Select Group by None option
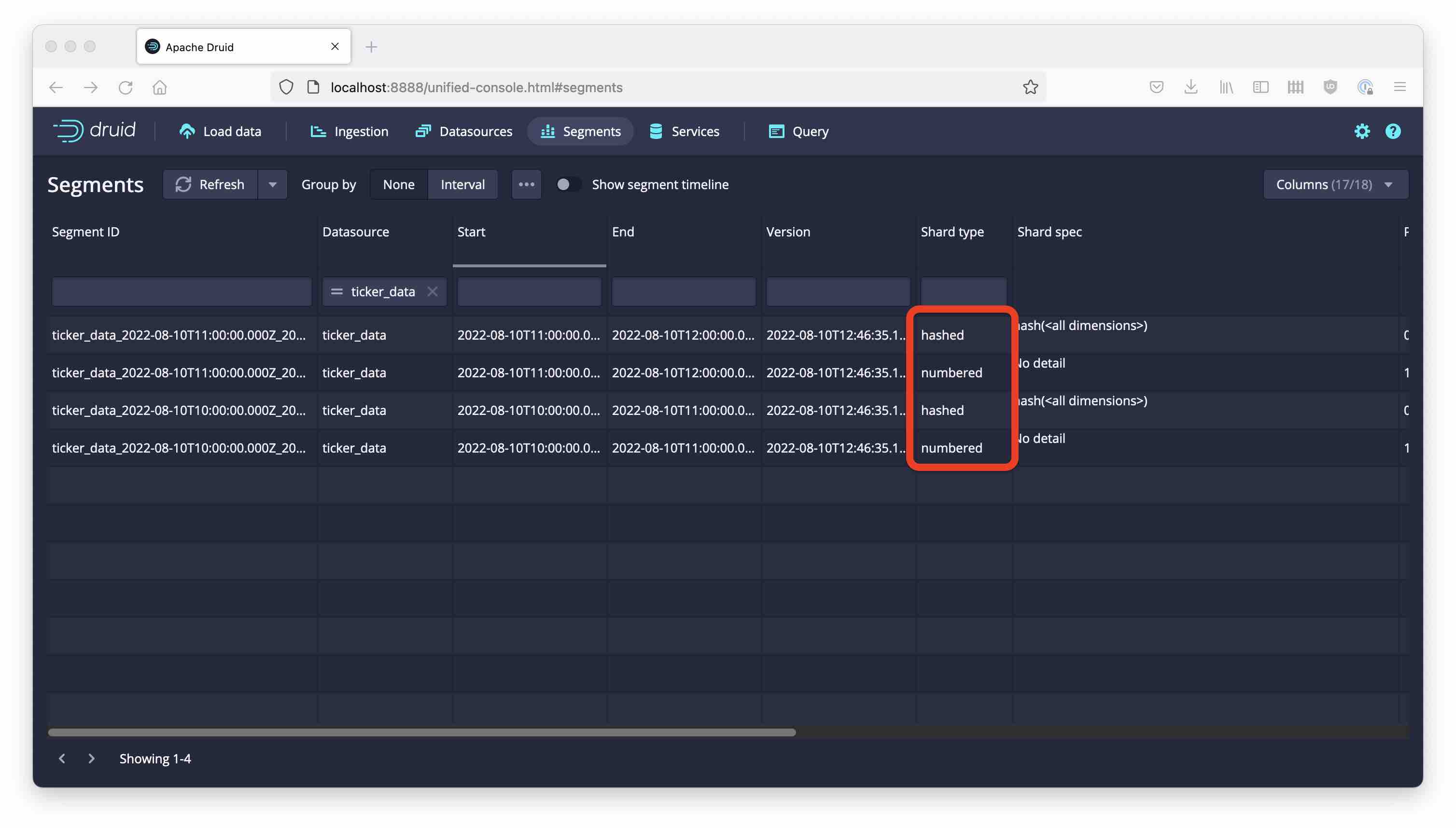 click(x=398, y=184)
